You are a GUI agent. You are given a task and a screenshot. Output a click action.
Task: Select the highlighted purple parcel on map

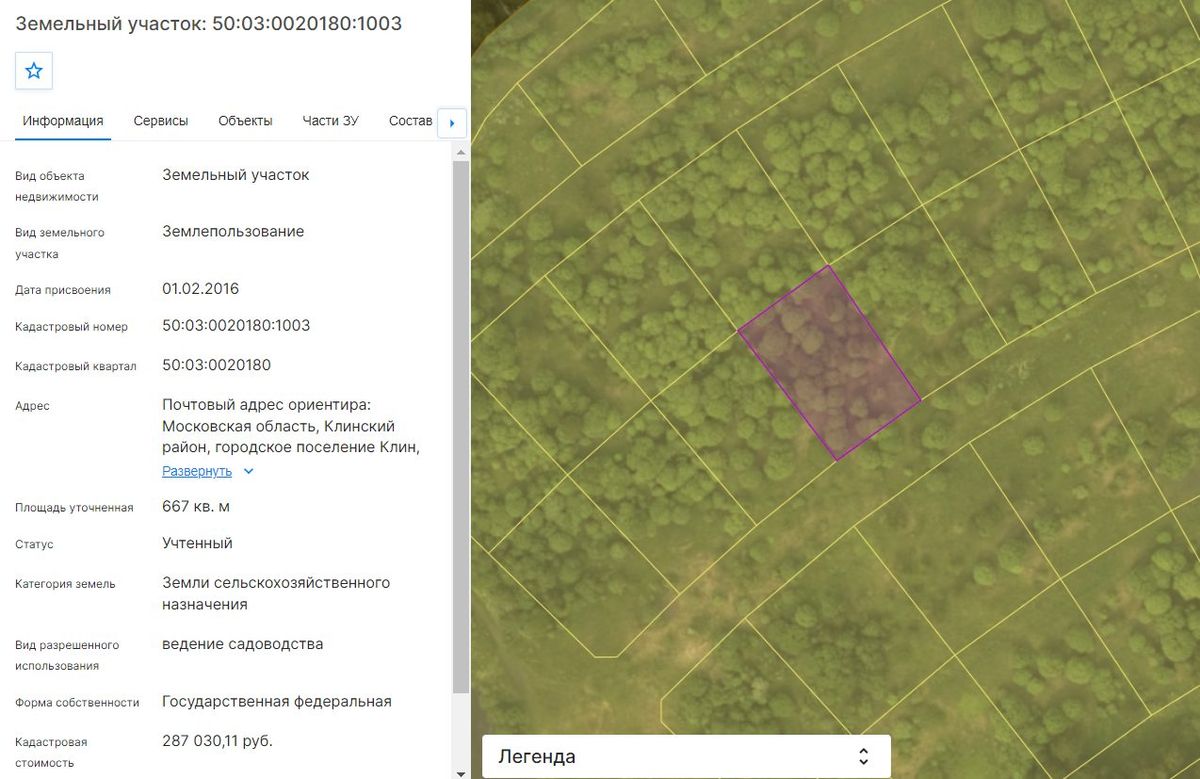tap(829, 365)
